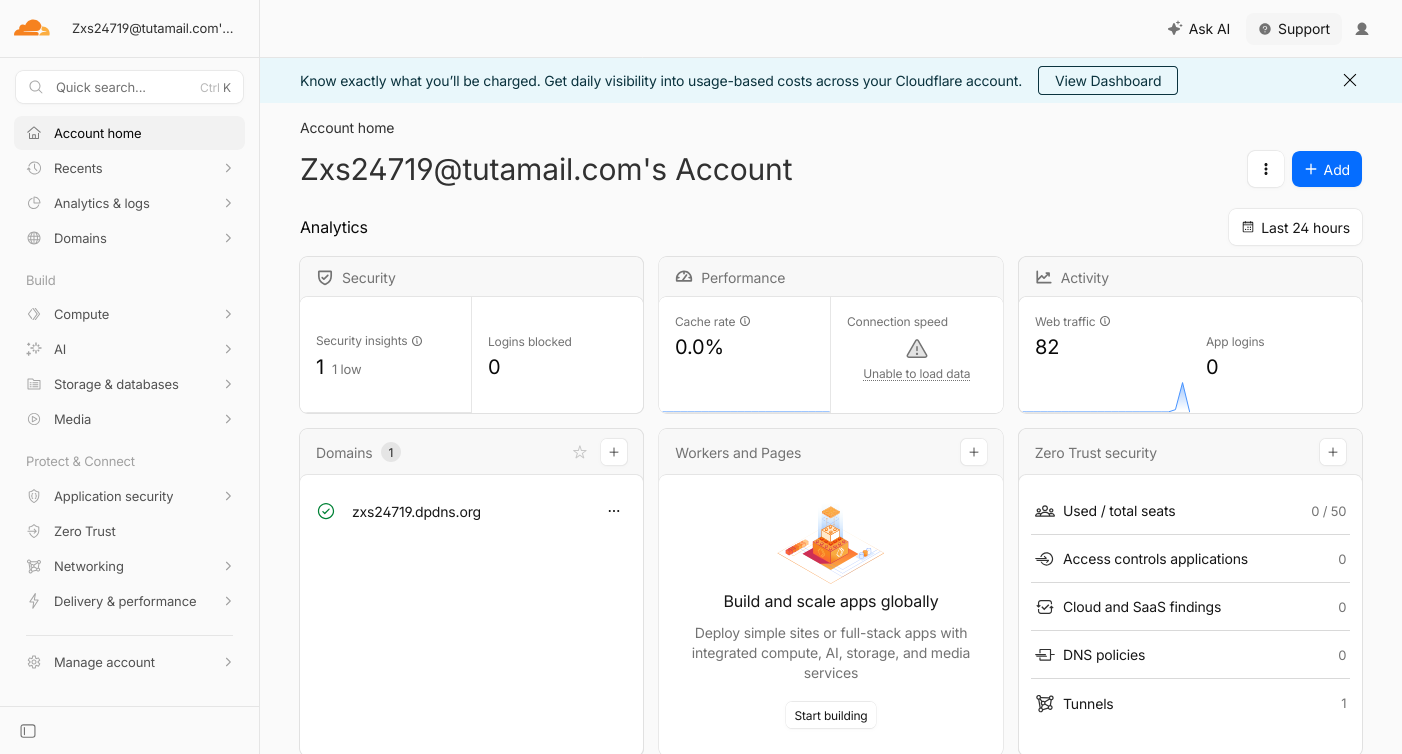Click the Networking icon in sidebar
1402x754 pixels.
[34, 566]
